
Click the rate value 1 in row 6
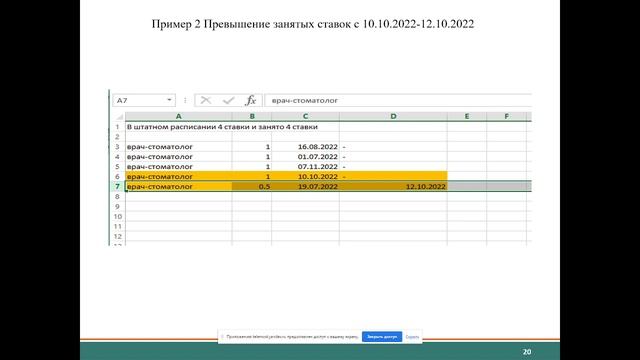click(x=252, y=176)
